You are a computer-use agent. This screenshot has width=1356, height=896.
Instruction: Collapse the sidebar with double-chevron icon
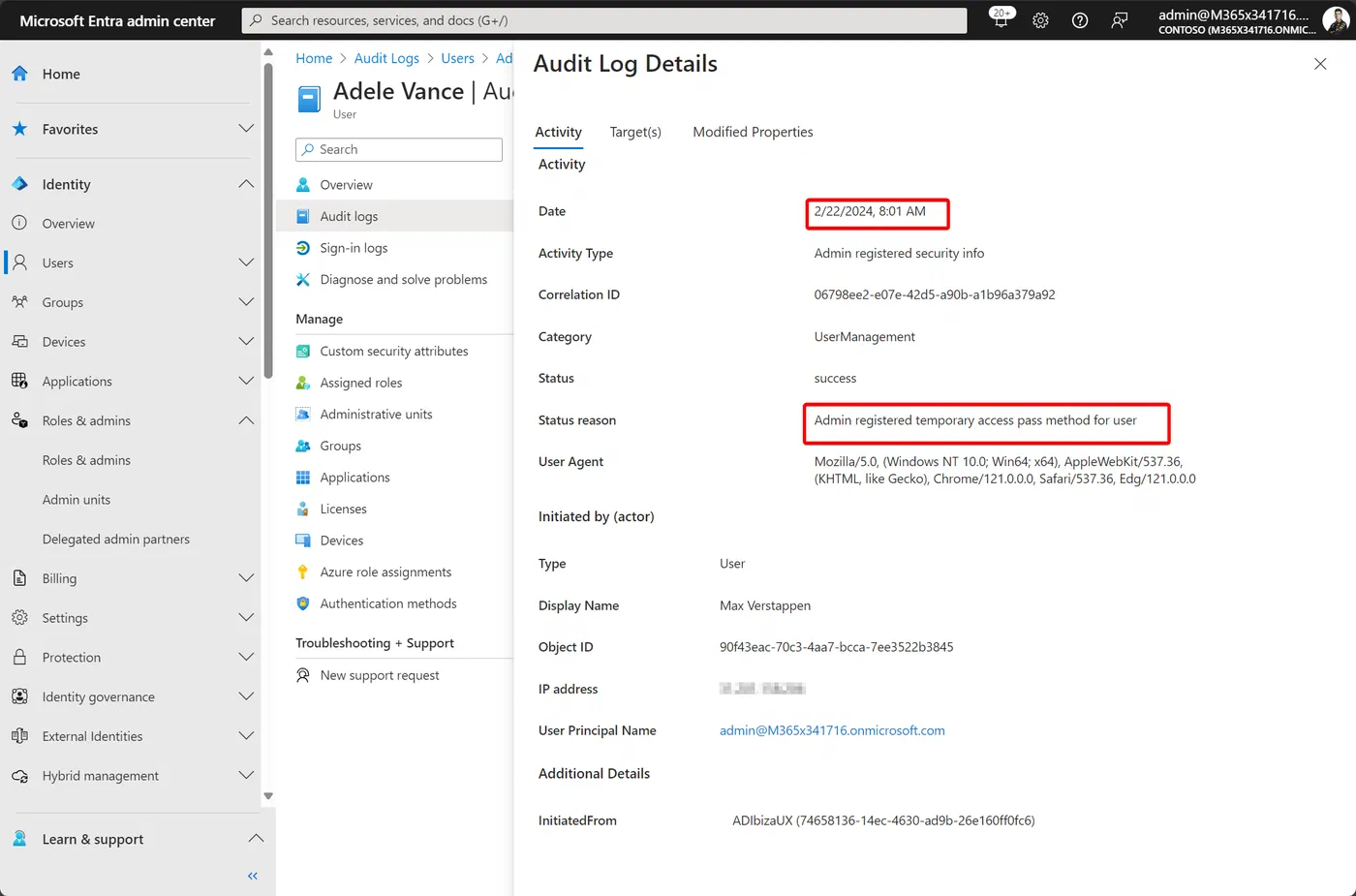(253, 876)
